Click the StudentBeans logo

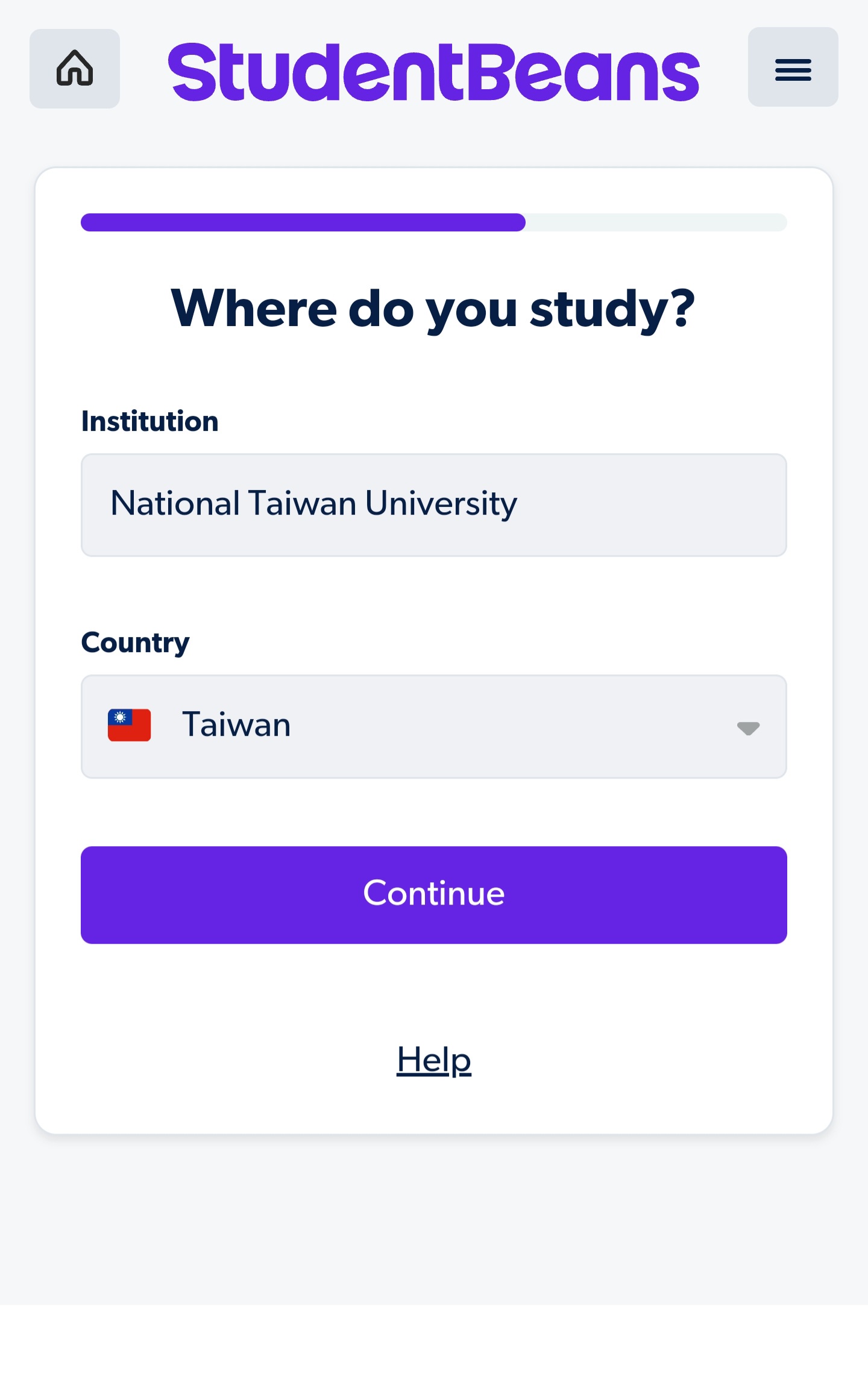(433, 72)
